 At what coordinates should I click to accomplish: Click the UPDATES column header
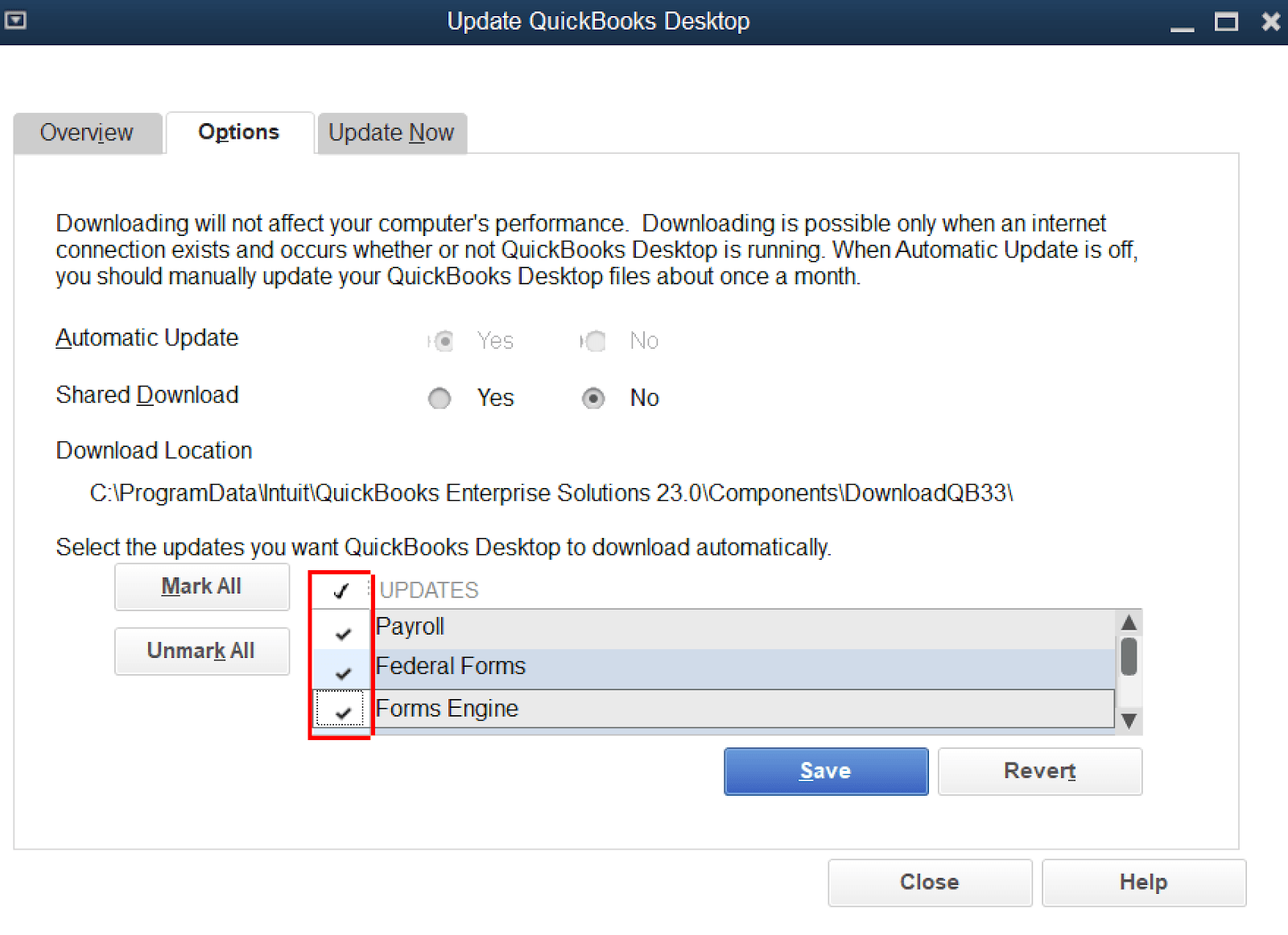click(429, 590)
